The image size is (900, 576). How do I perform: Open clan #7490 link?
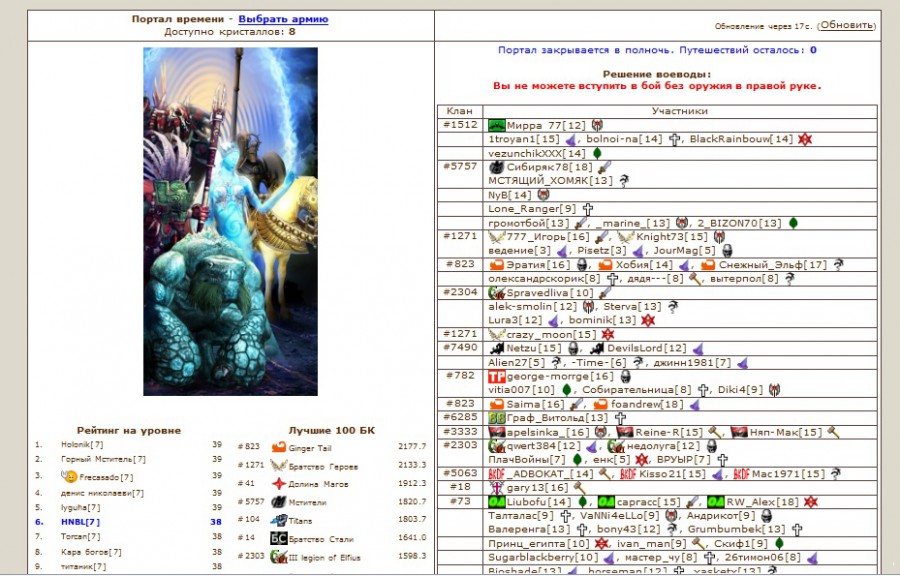tap(460, 347)
